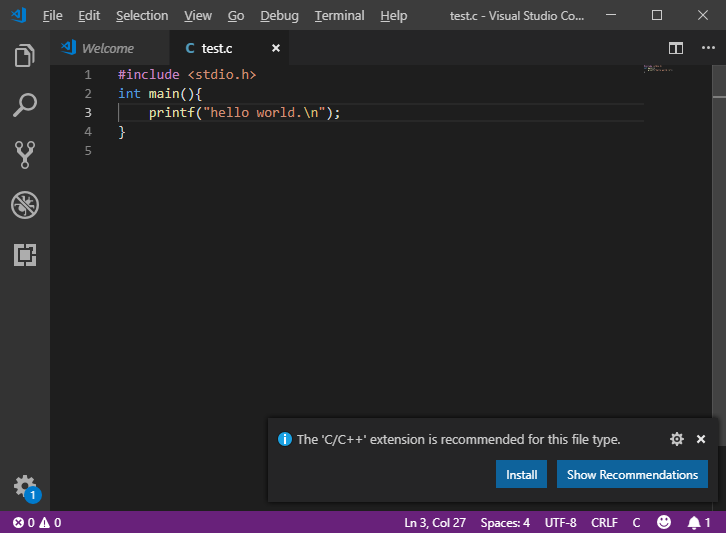Open the Explorer view in activity bar

(25, 56)
